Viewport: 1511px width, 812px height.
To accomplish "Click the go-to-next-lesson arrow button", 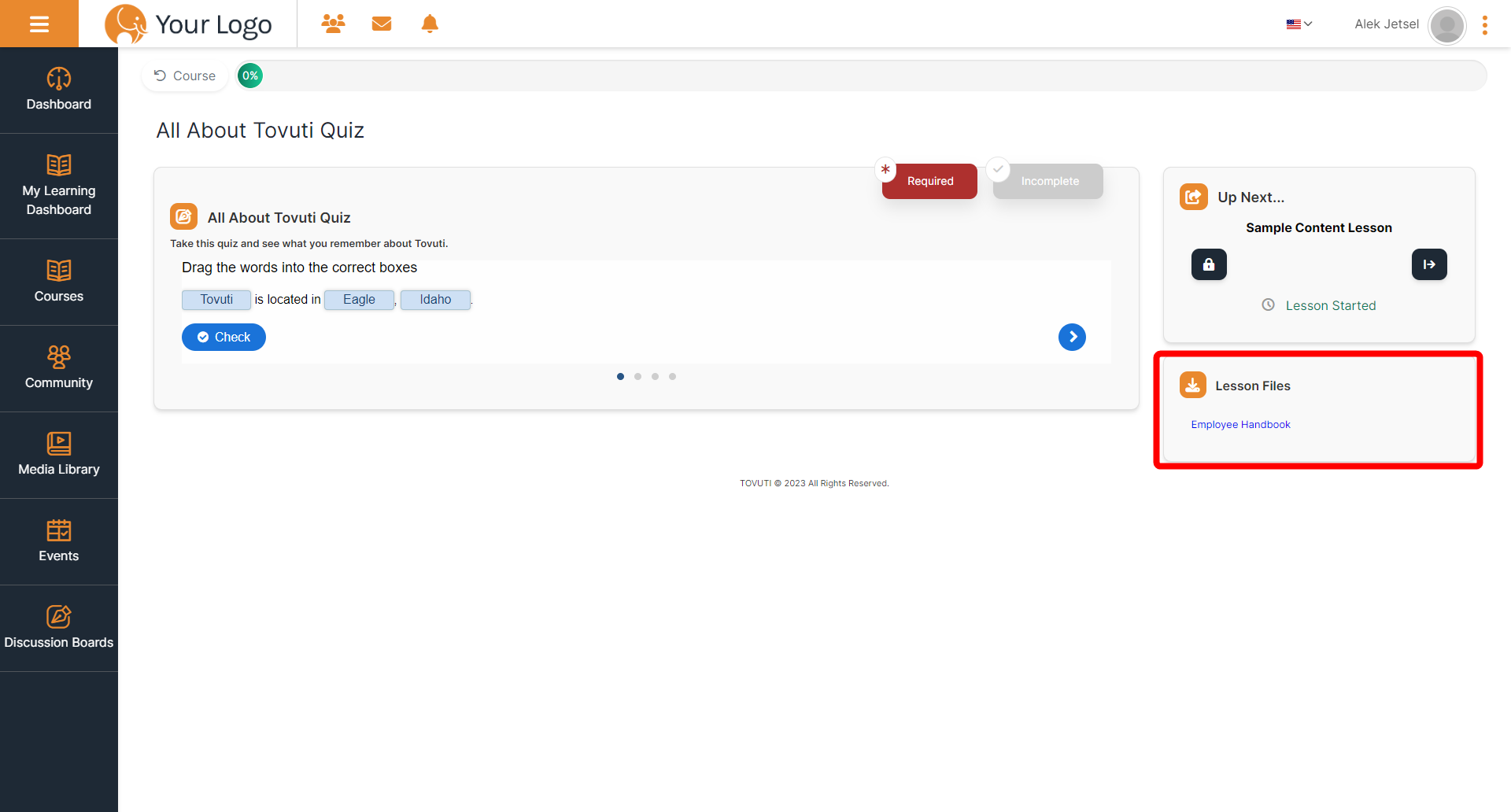I will [x=1429, y=264].
